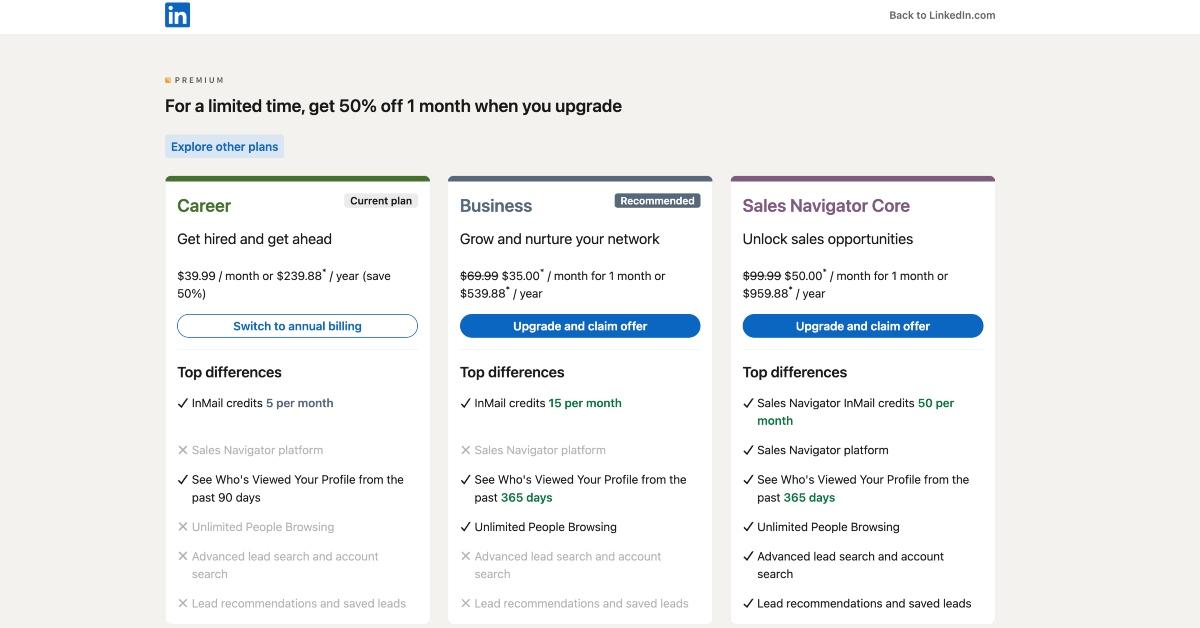Select the Sales Navigator Core heading

pyautogui.click(x=826, y=206)
